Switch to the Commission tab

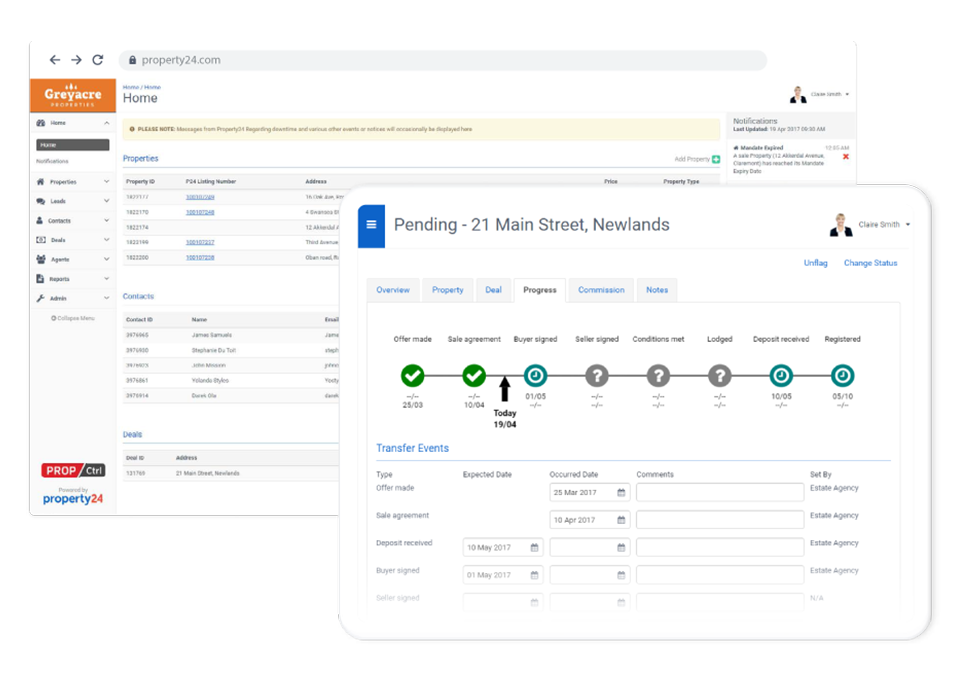601,290
